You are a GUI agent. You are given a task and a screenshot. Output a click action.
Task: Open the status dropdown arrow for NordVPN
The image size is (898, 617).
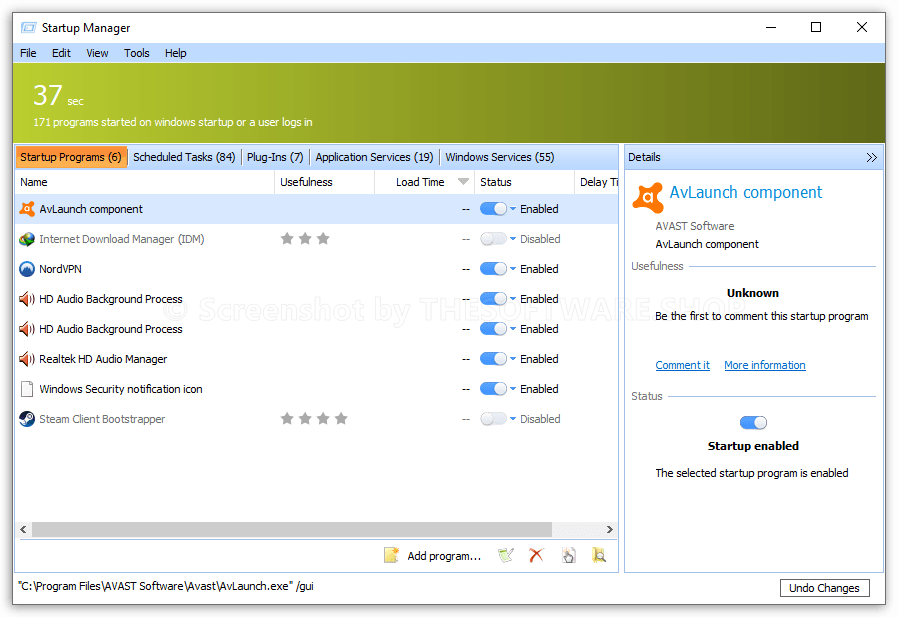tap(513, 268)
